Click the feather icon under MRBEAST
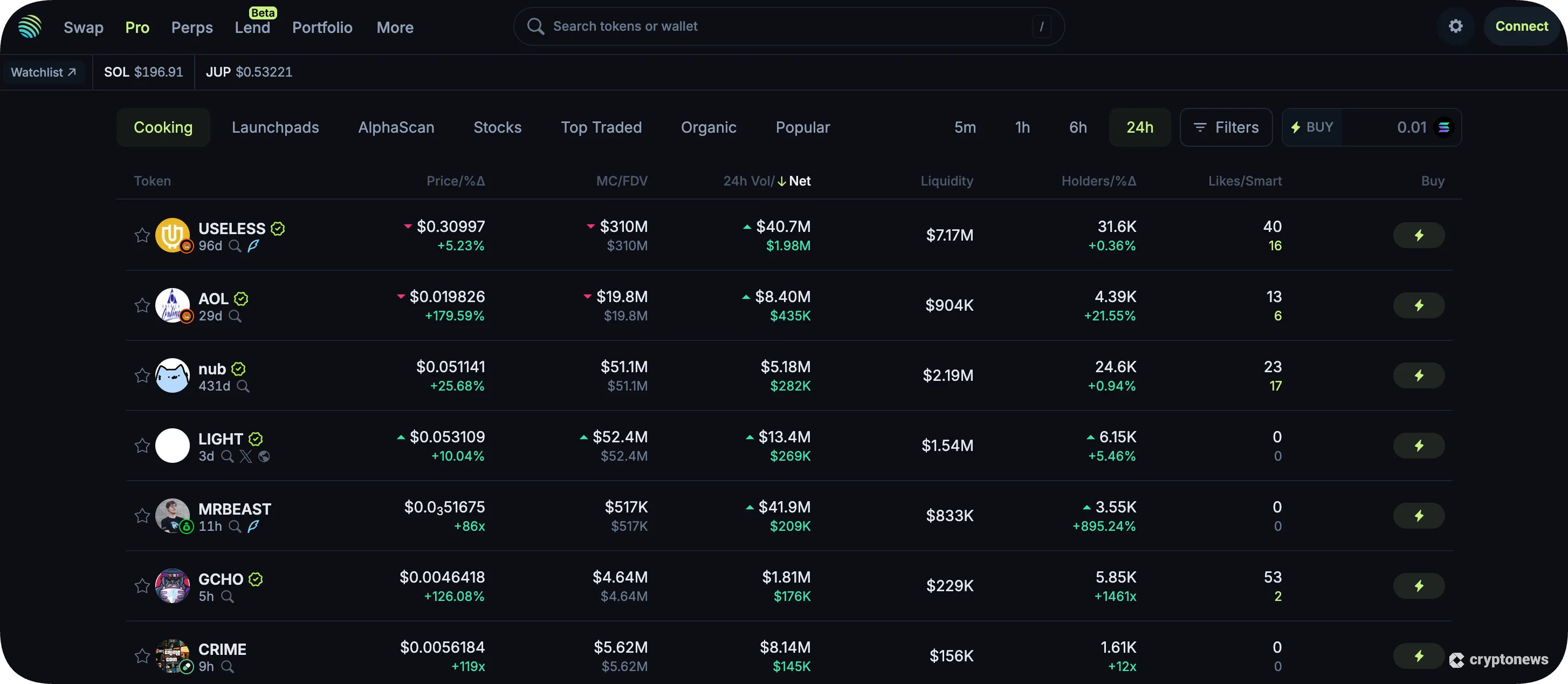The image size is (1568, 684). 253,526
